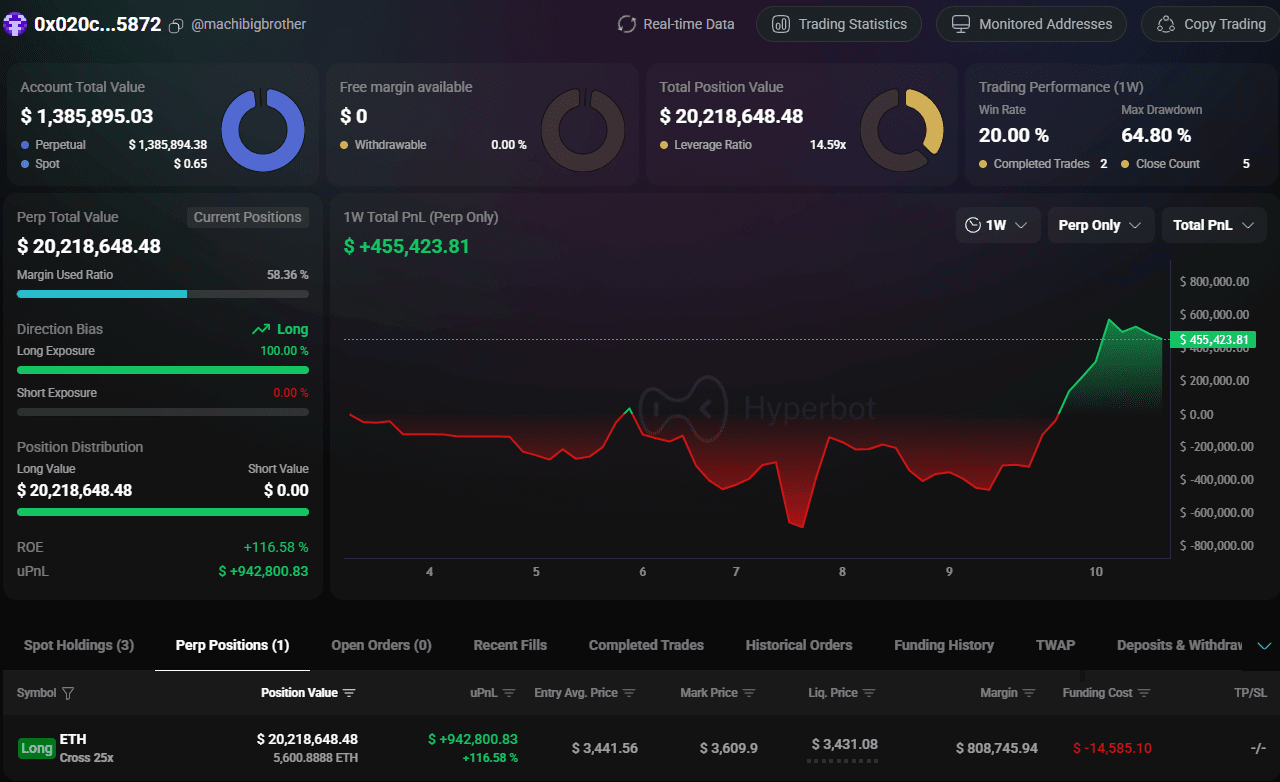Image resolution: width=1280 pixels, height=782 pixels.
Task: Click the Win Rate 20.00 % value
Action: (x=1013, y=135)
